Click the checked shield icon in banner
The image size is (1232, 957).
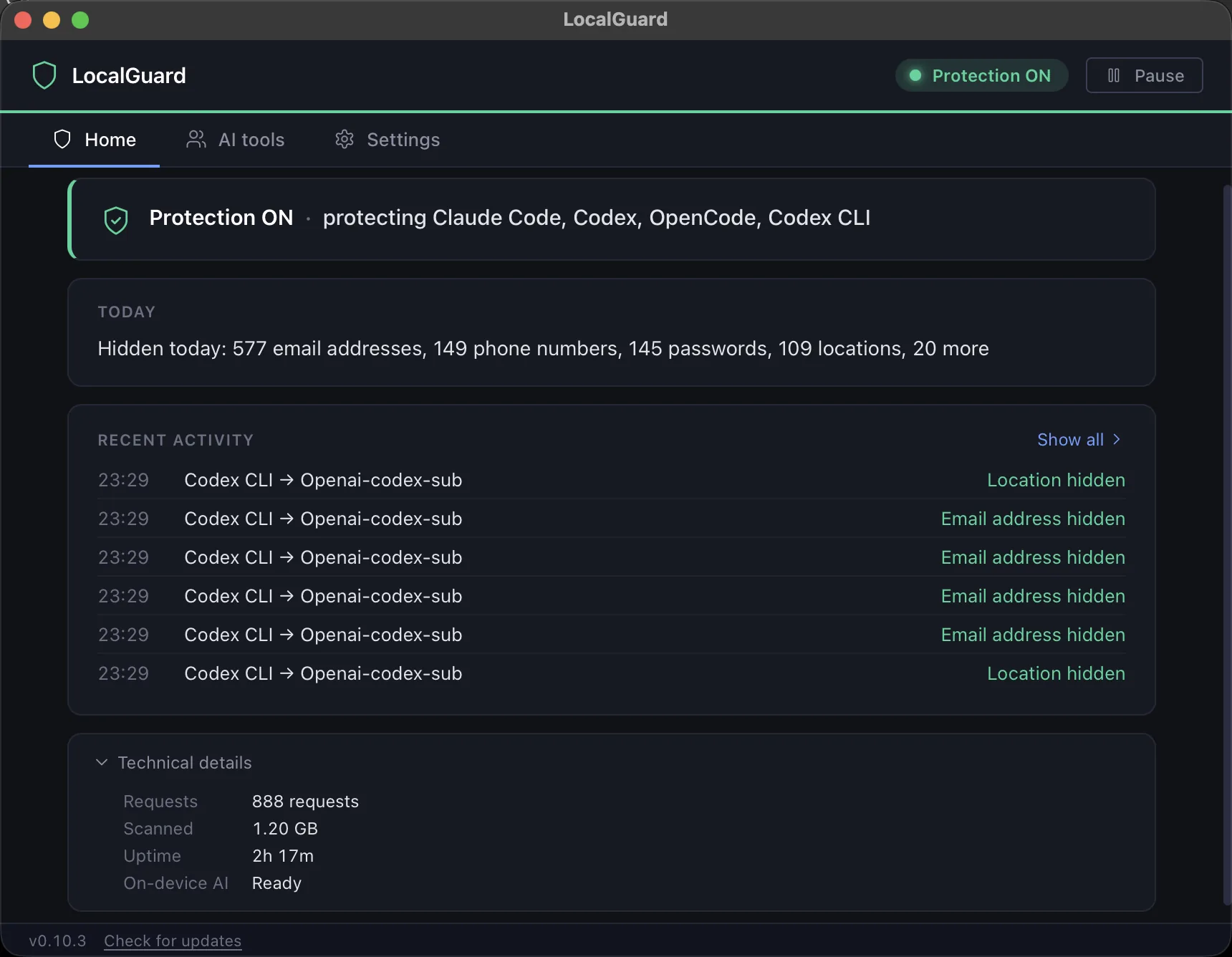(116, 220)
